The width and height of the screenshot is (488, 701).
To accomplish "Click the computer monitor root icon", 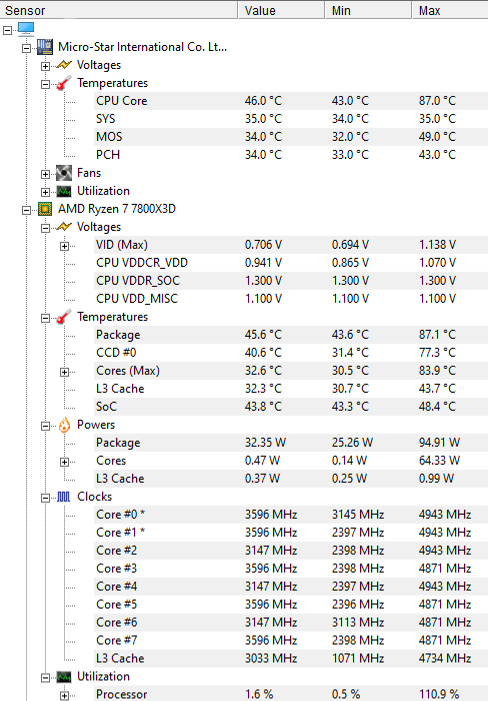I will click(26, 29).
